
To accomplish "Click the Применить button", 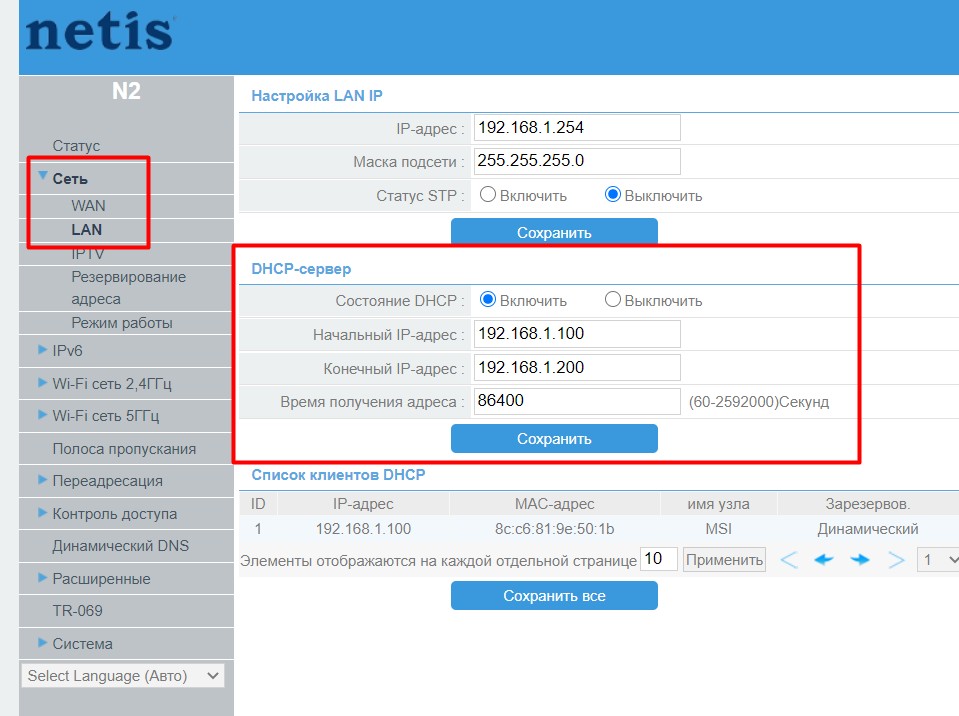I will (724, 559).
